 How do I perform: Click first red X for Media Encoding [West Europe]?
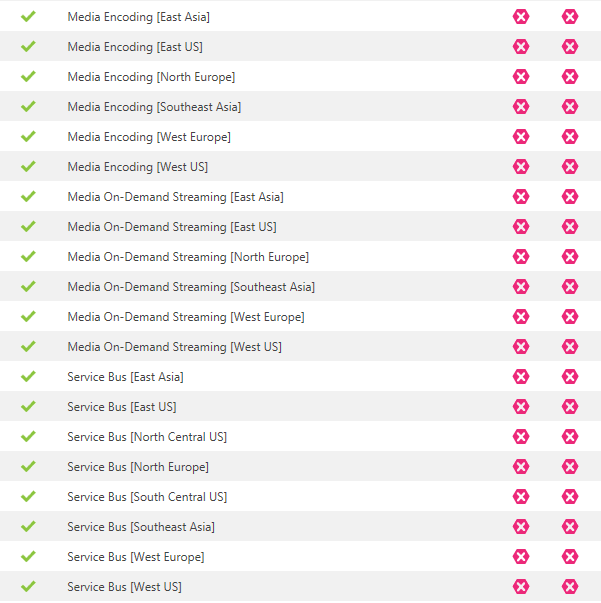521,137
